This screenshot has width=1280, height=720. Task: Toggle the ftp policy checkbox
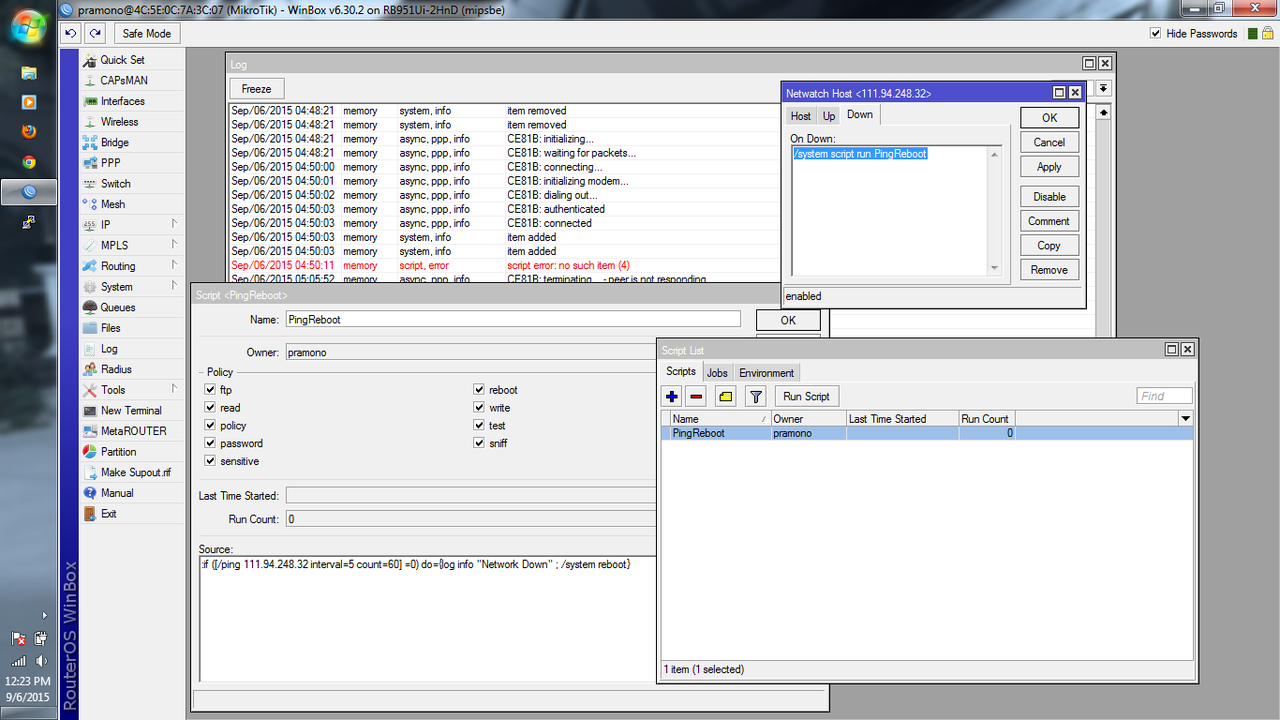[210, 390]
